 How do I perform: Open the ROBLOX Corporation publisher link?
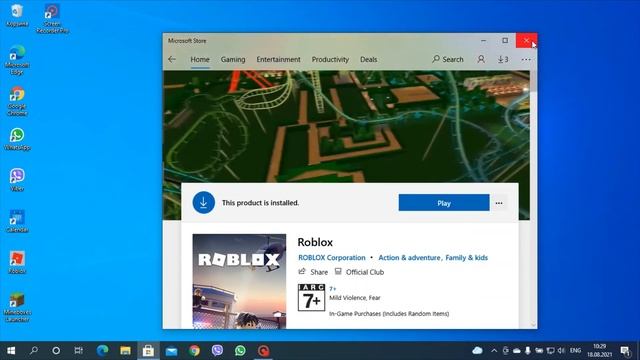[x=332, y=258]
